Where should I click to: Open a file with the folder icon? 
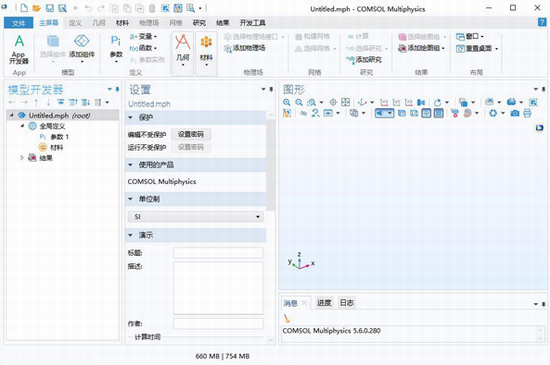tap(36, 8)
